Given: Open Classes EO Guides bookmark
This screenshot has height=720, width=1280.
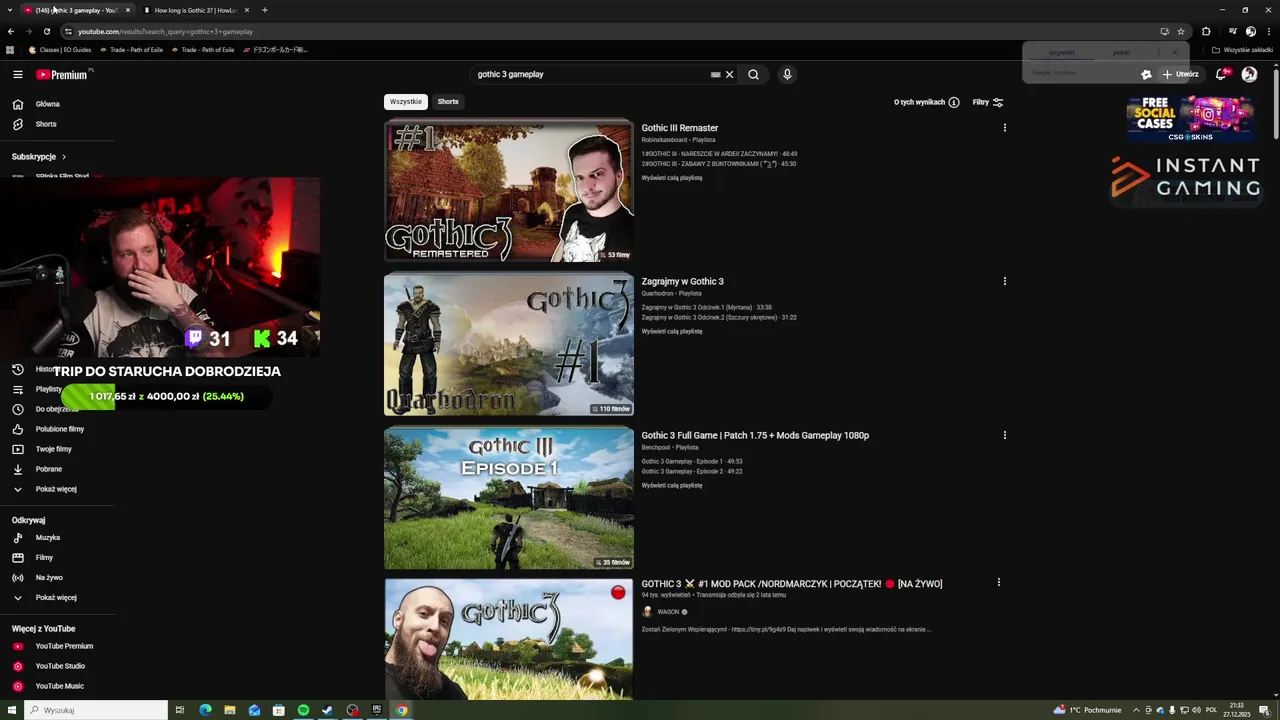Looking at the screenshot, I should tap(60, 49).
